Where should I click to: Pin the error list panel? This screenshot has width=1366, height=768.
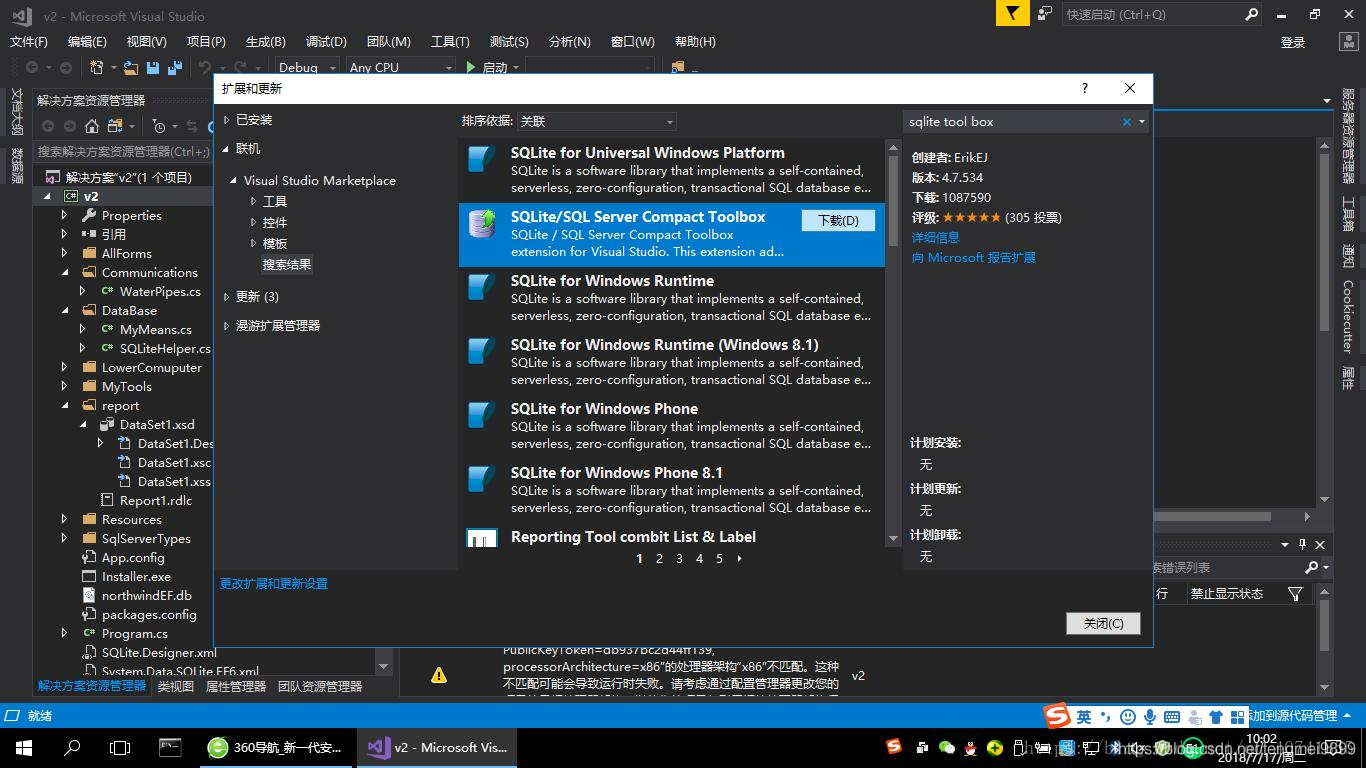click(x=1303, y=544)
